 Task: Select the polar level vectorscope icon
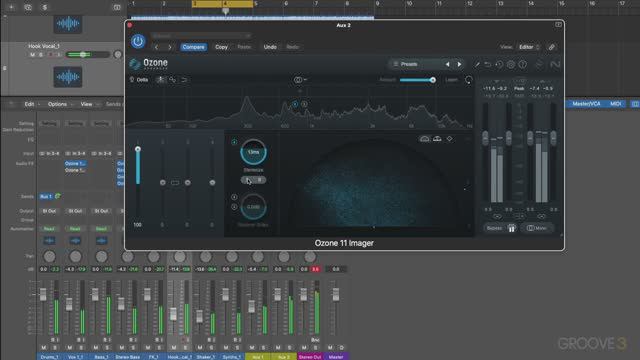pos(437,139)
